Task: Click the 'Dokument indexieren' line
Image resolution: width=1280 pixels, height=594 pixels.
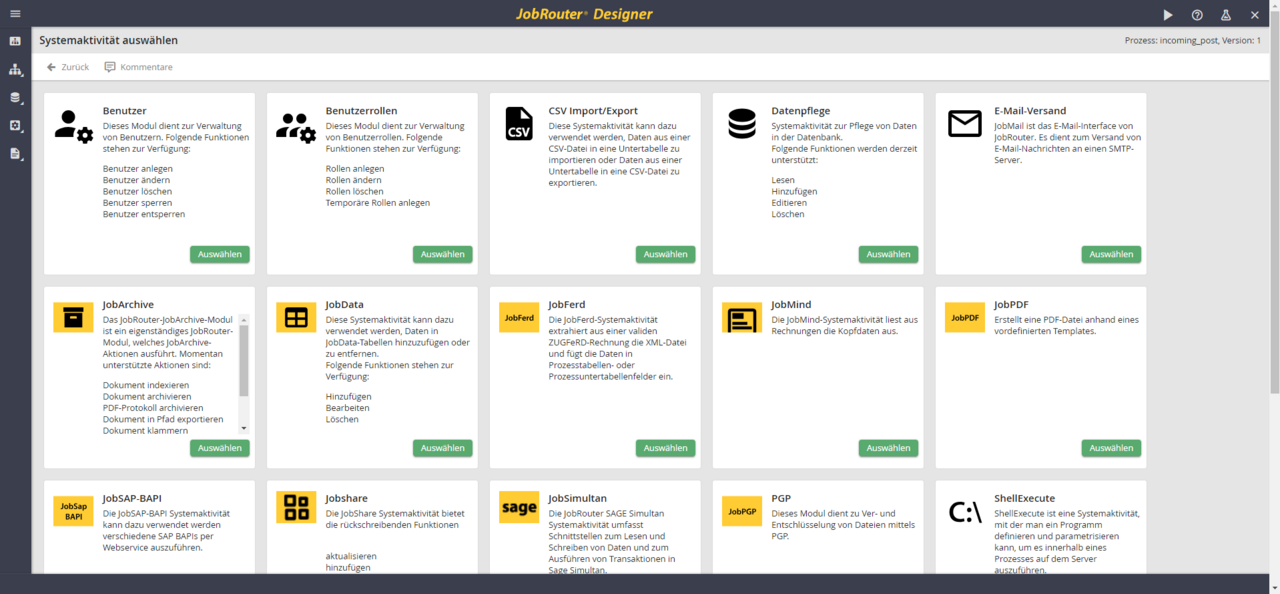Action: 147,385
